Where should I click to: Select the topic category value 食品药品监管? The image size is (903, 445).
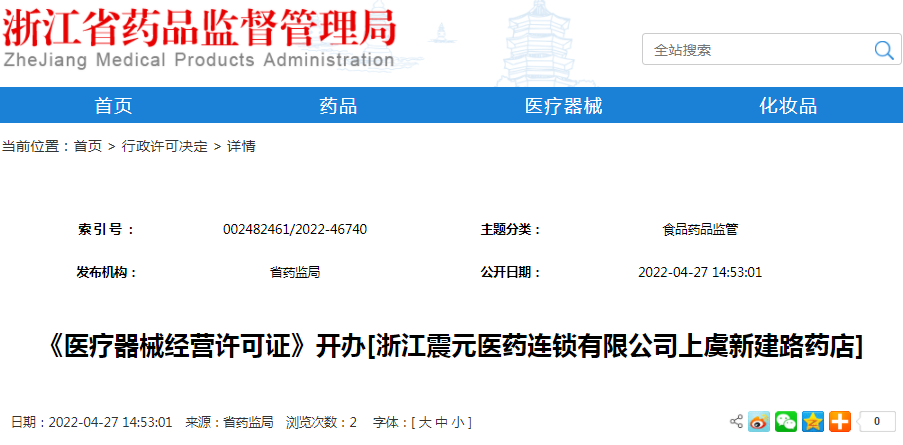(x=700, y=230)
